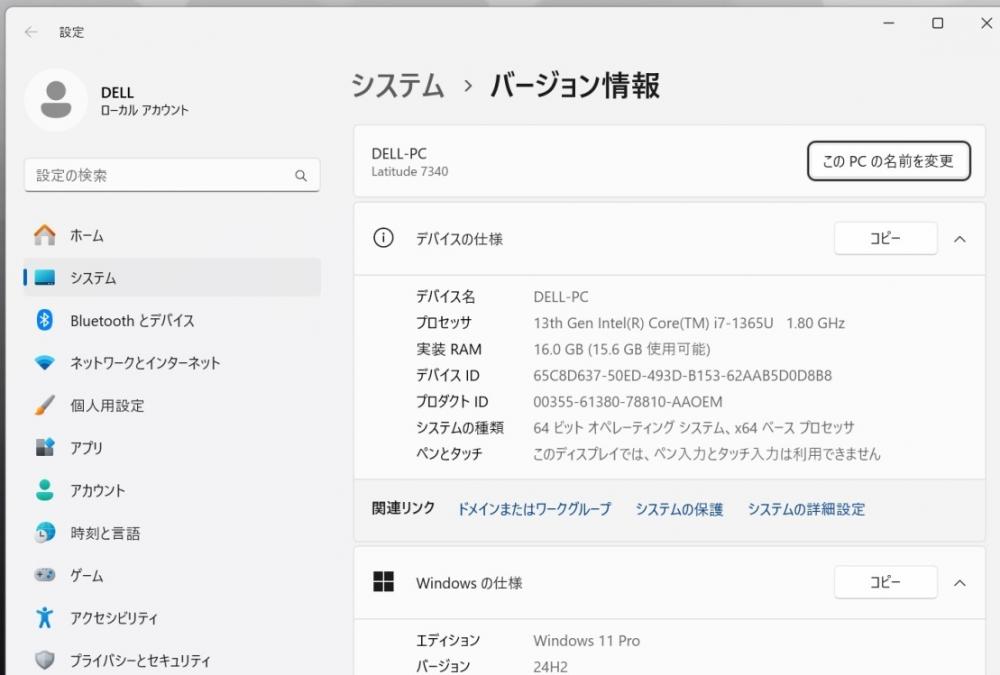Click the デバイス名 value DELL-PC
Viewport: 1000px width, 675px height.
tap(561, 297)
